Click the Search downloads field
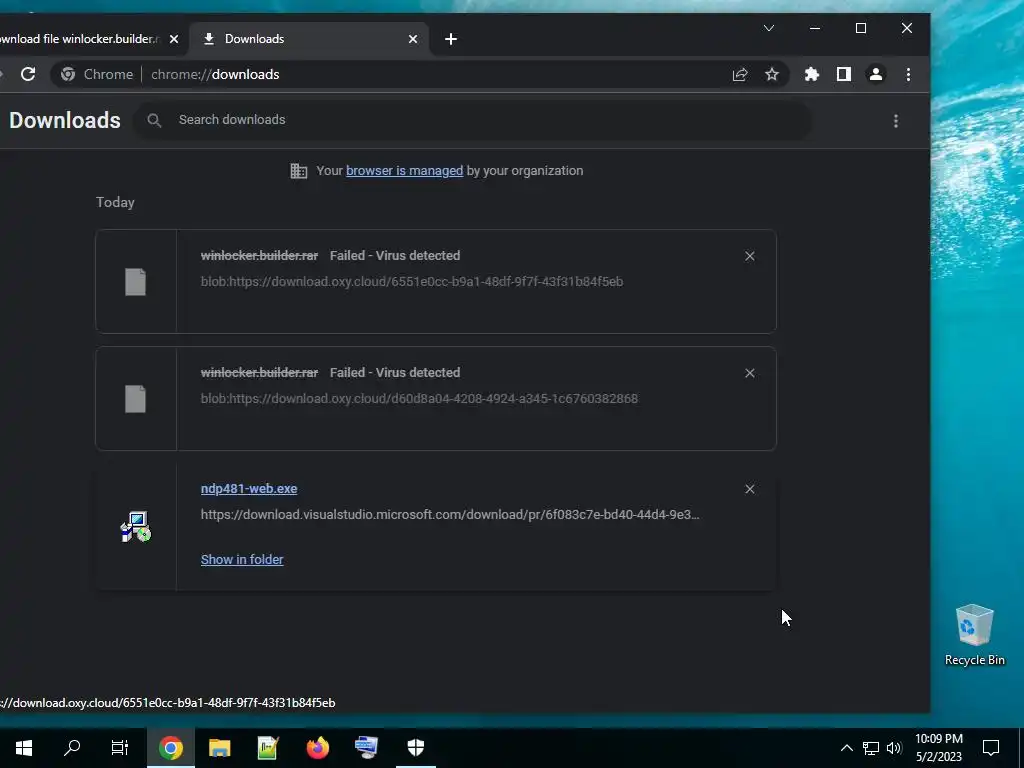The width and height of the screenshot is (1024, 768). 472,120
